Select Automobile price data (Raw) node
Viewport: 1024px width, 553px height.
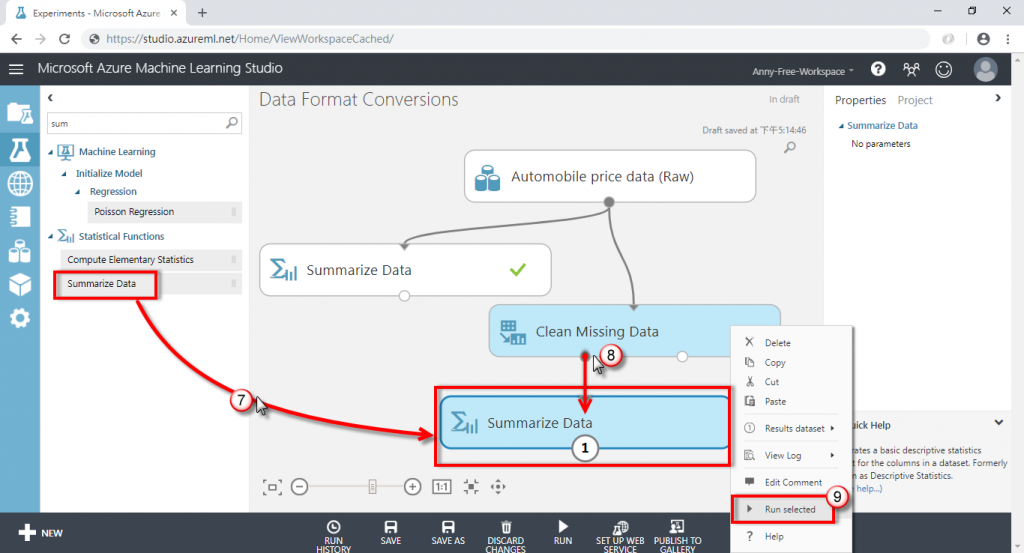(610, 176)
